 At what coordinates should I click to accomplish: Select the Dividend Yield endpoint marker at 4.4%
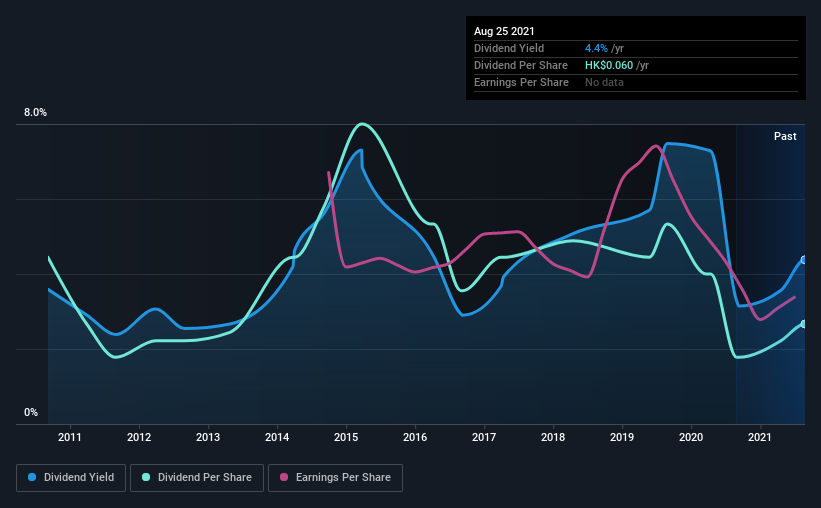coord(804,260)
